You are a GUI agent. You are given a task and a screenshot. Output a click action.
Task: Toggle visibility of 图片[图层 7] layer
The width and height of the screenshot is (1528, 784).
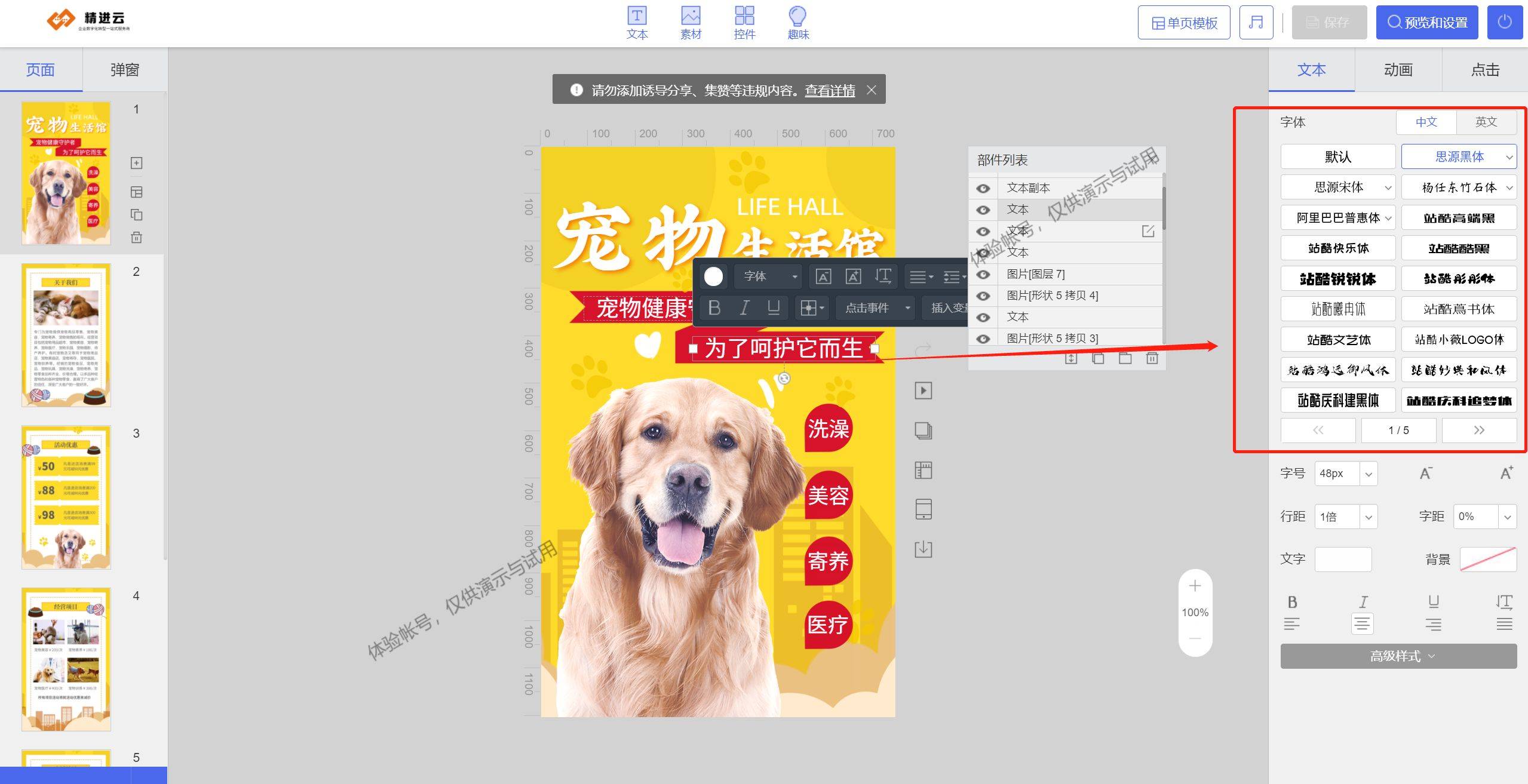point(983,275)
